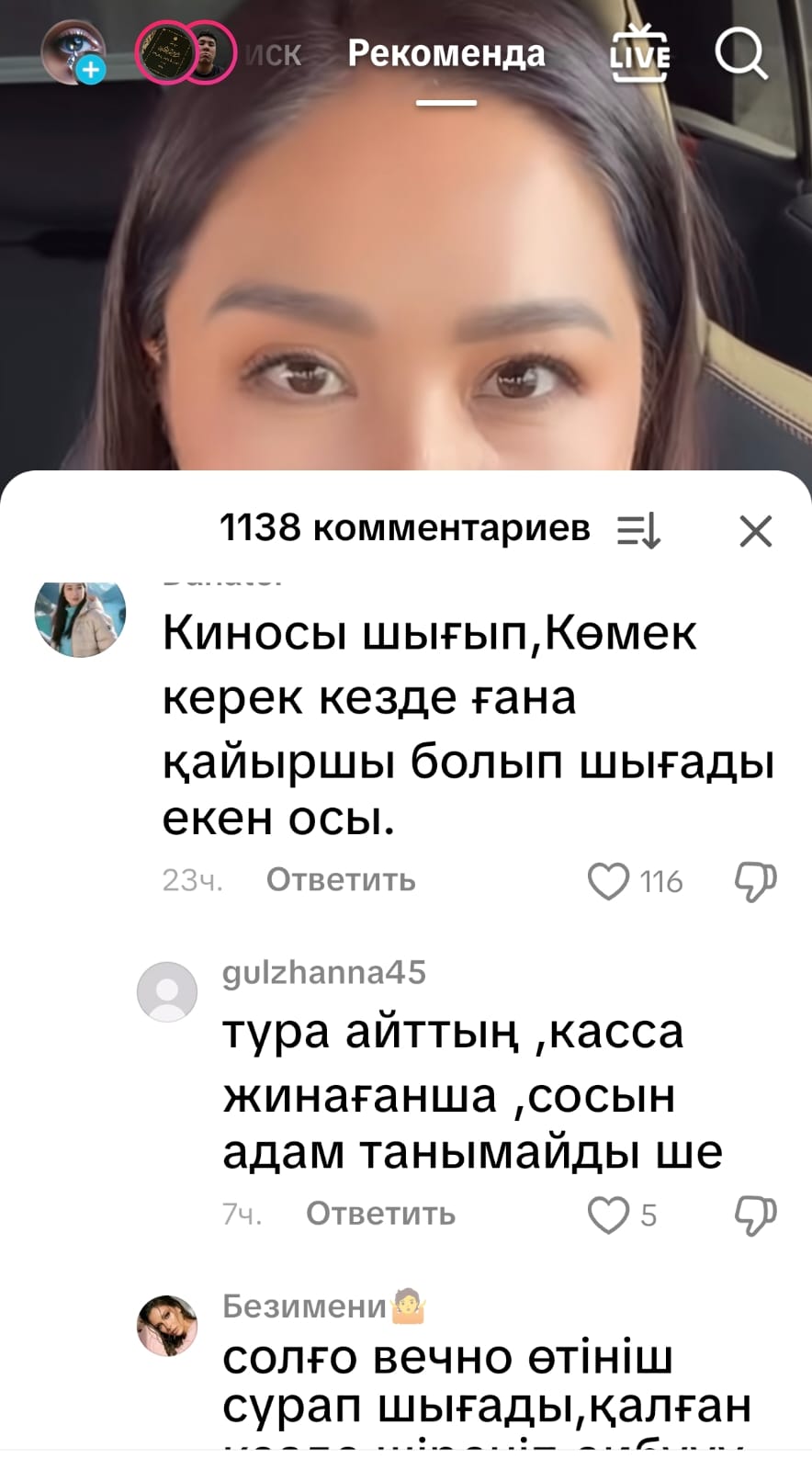Open gulzhanna45's profile via username

pos(324,972)
